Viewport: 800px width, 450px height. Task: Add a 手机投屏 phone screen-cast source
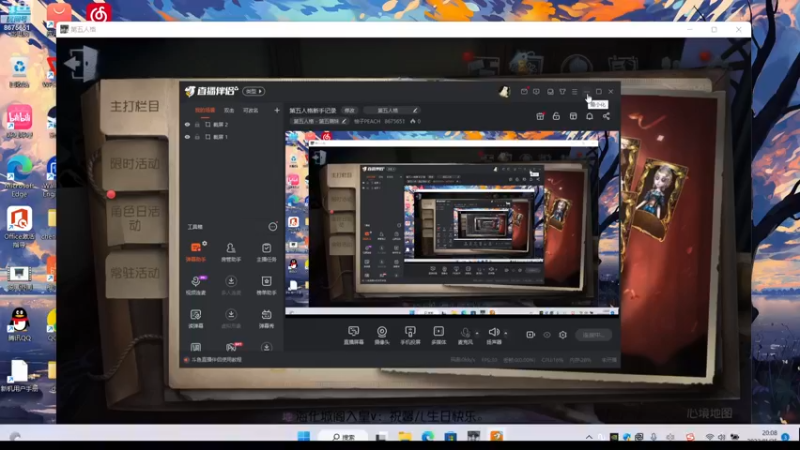click(x=410, y=335)
